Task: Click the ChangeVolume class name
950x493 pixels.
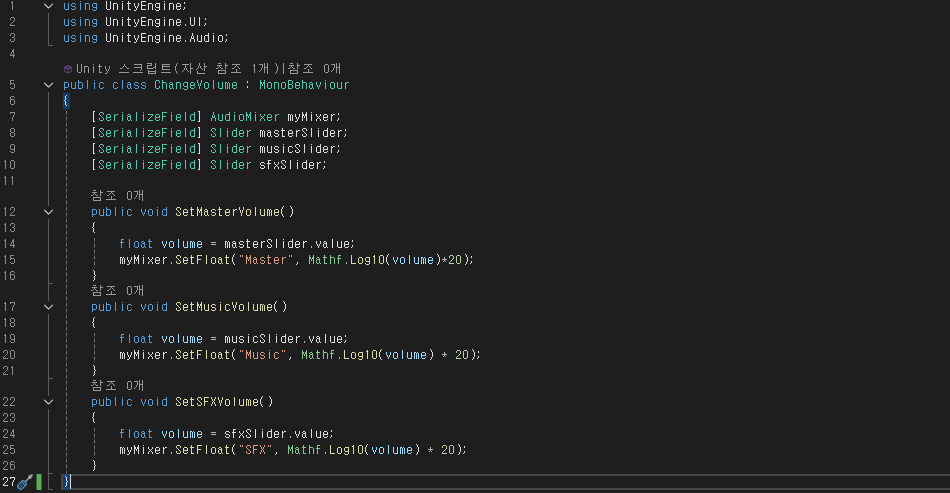Action: (x=196, y=85)
